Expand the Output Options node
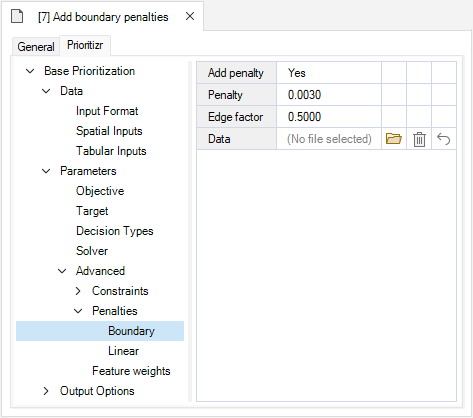 [46, 391]
